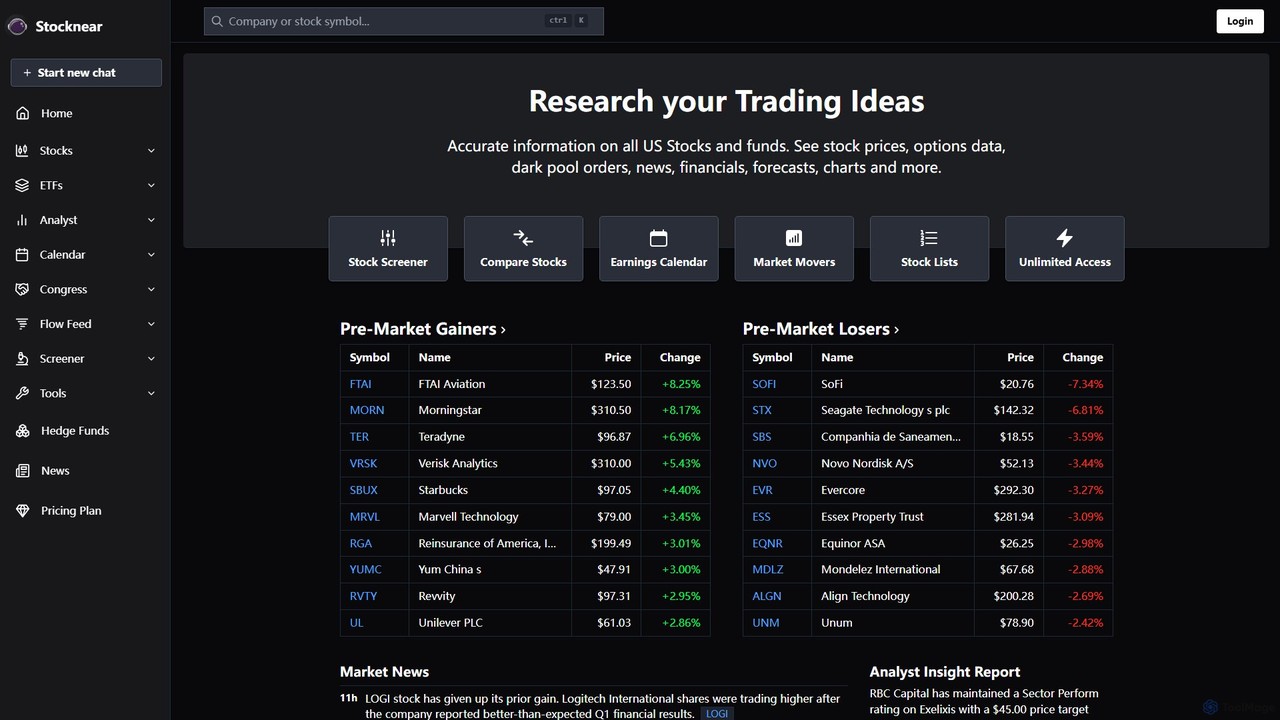The height and width of the screenshot is (720, 1280).
Task: Open the Pre-Market Losers list link
Action: 821,329
